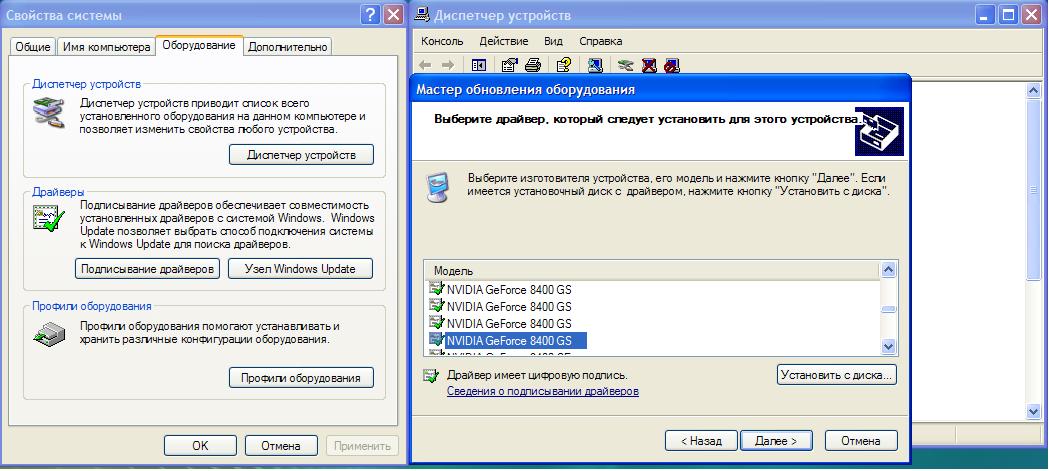
Task: Click the Hardware Profiles section icon
Action: pyautogui.click(x=49, y=333)
